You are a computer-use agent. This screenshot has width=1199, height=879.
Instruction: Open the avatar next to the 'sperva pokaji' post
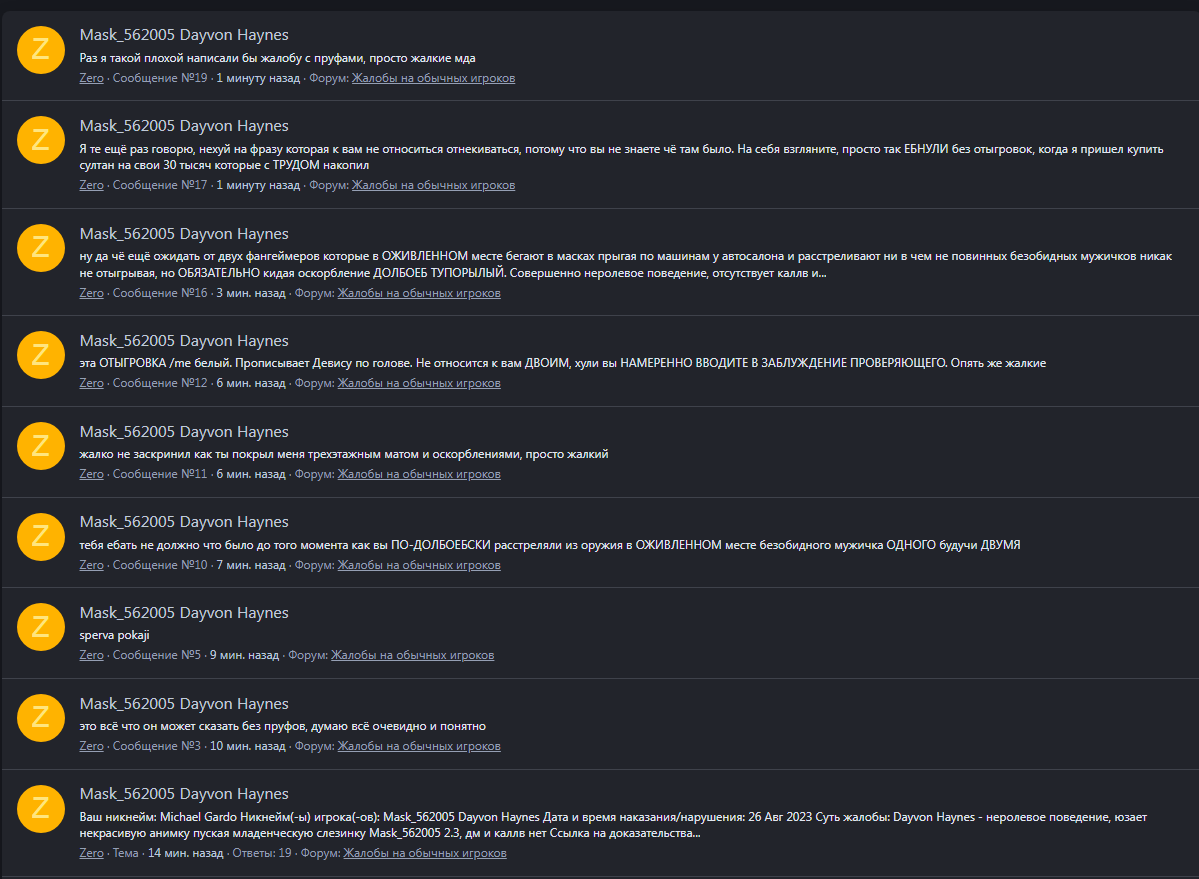[41, 627]
